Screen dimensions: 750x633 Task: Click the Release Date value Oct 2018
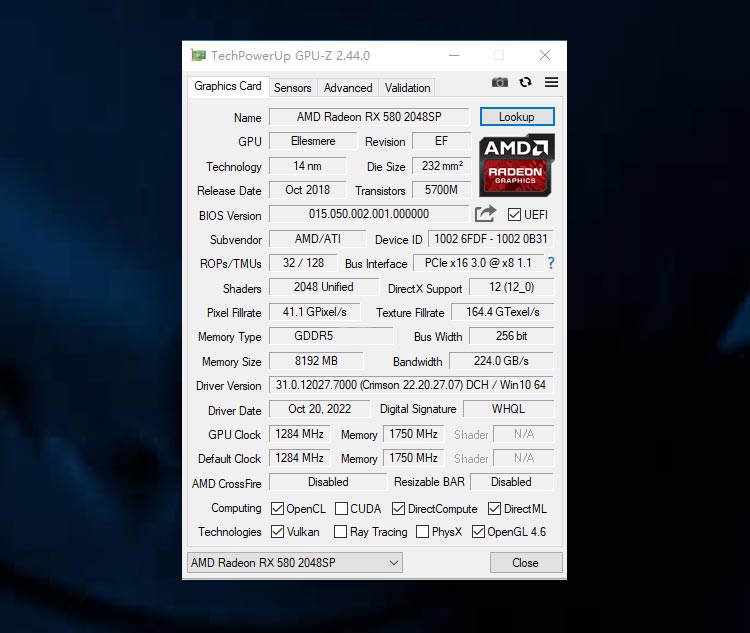pos(307,190)
